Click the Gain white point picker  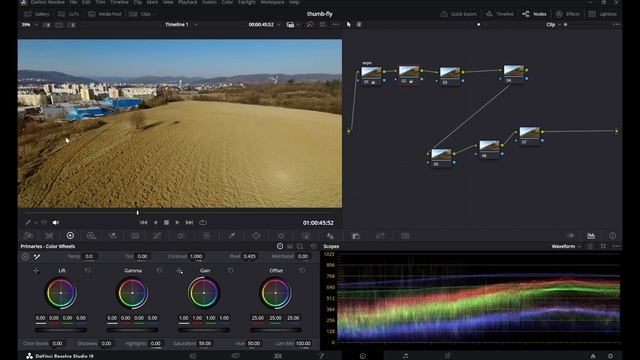click(180, 271)
